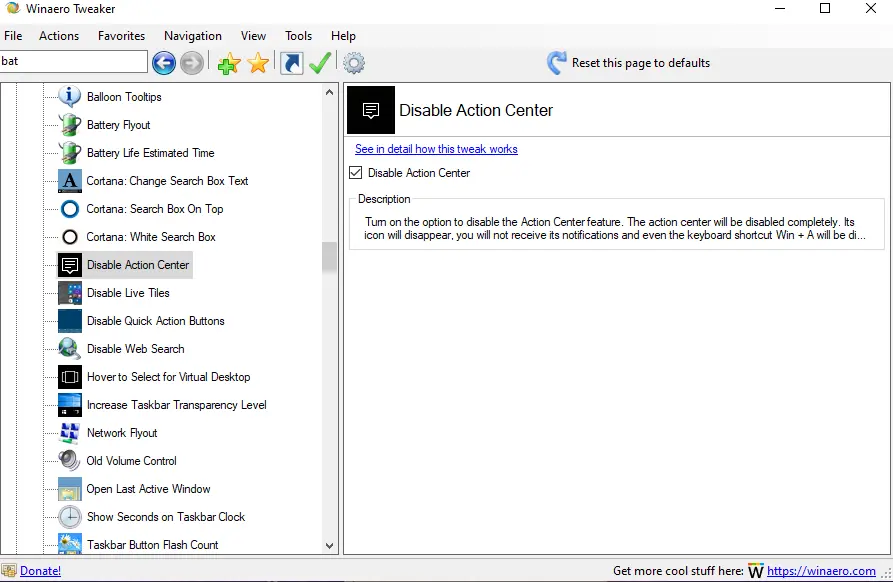Click the Donate! link
This screenshot has width=893, height=582.
click(x=40, y=571)
